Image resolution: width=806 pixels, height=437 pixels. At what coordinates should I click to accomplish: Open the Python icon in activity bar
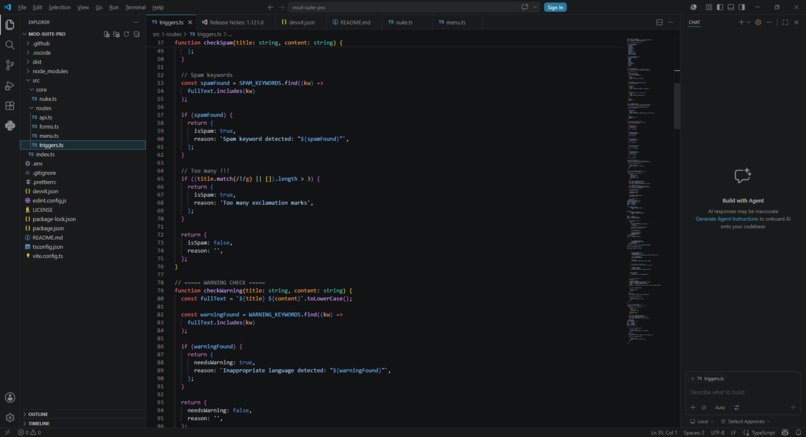click(10, 125)
